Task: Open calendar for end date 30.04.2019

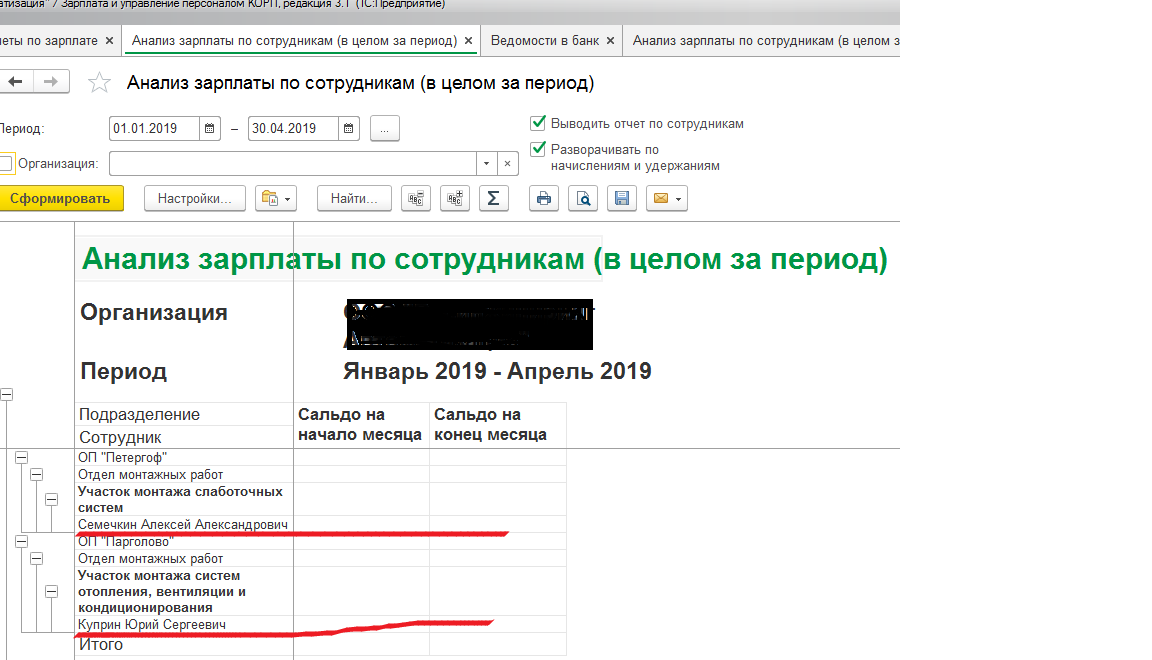Action: (x=348, y=129)
